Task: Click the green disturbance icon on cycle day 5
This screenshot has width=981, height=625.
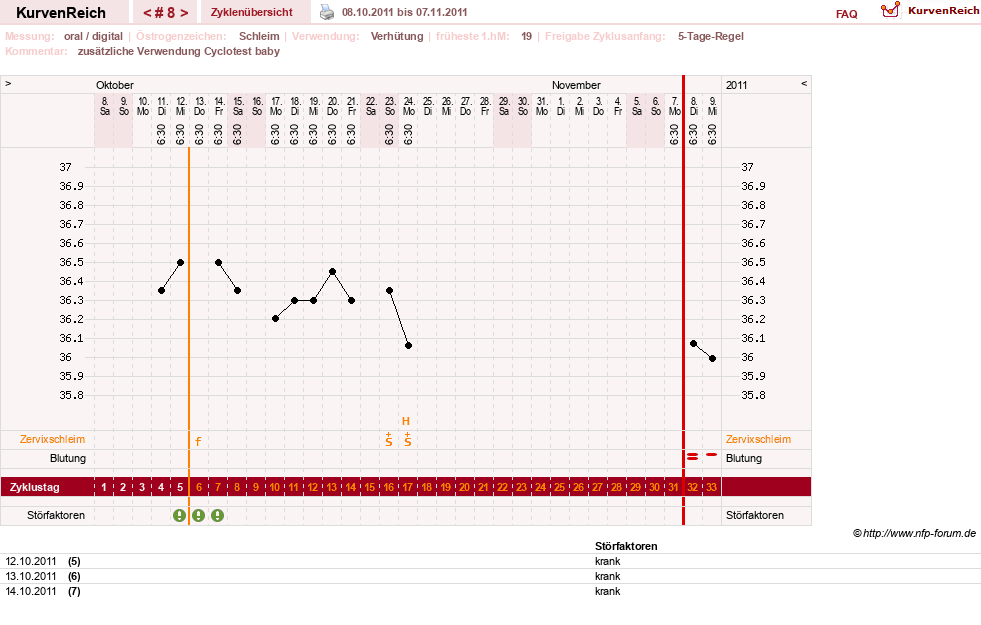Action: pos(180,516)
